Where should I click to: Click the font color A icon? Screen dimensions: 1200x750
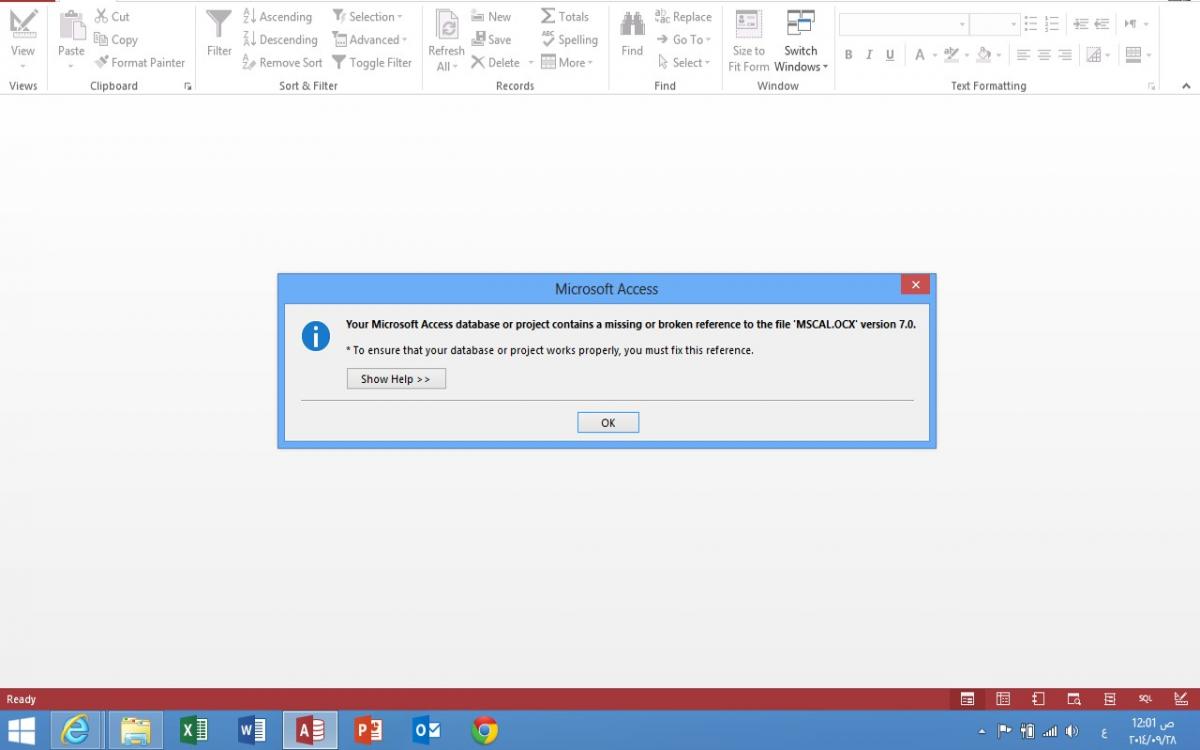tap(920, 55)
